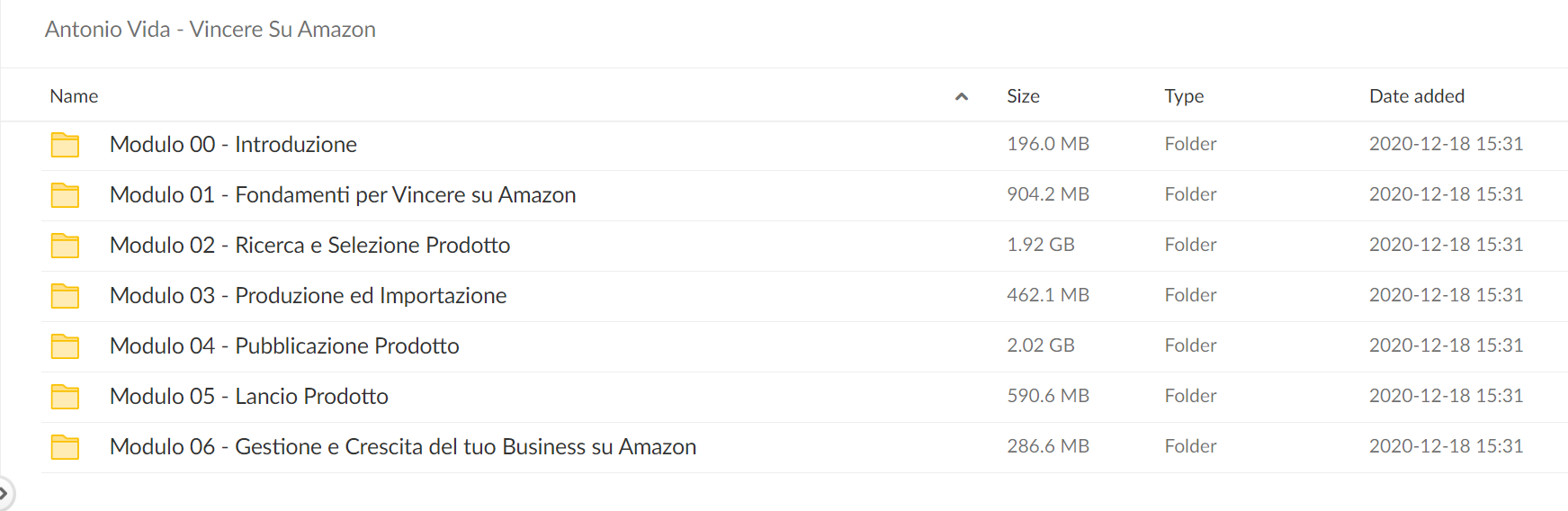Open Modulo 06 - Gestione e Crescita folder

403,447
